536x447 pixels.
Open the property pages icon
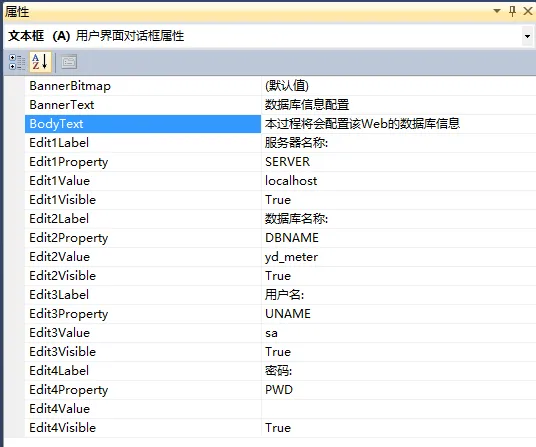click(69, 62)
